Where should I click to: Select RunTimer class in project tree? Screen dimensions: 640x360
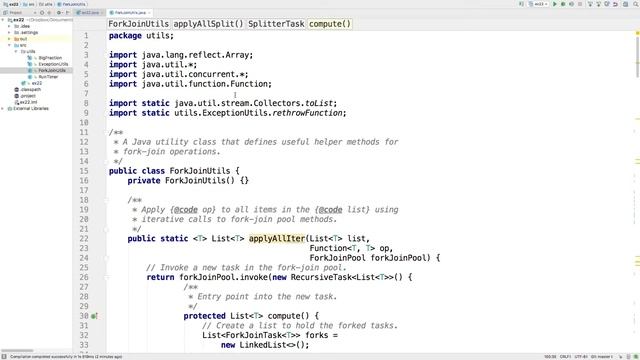point(48,77)
